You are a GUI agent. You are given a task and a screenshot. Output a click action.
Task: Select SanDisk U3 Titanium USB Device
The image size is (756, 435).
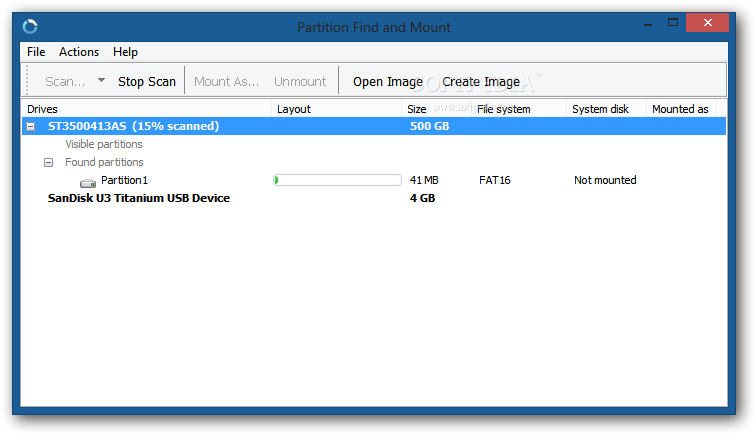139,198
